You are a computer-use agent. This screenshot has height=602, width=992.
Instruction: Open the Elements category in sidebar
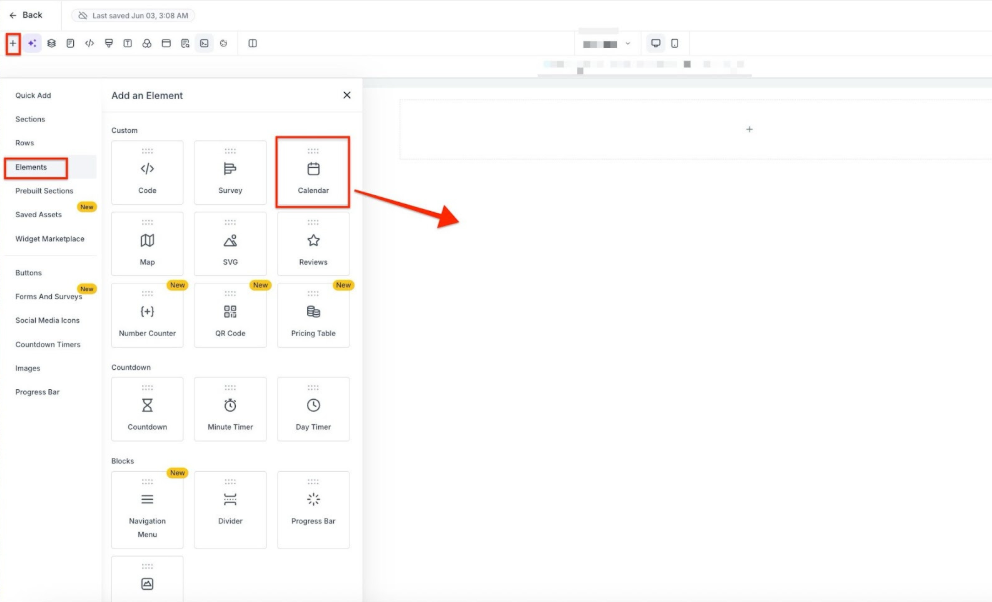click(x=32, y=167)
